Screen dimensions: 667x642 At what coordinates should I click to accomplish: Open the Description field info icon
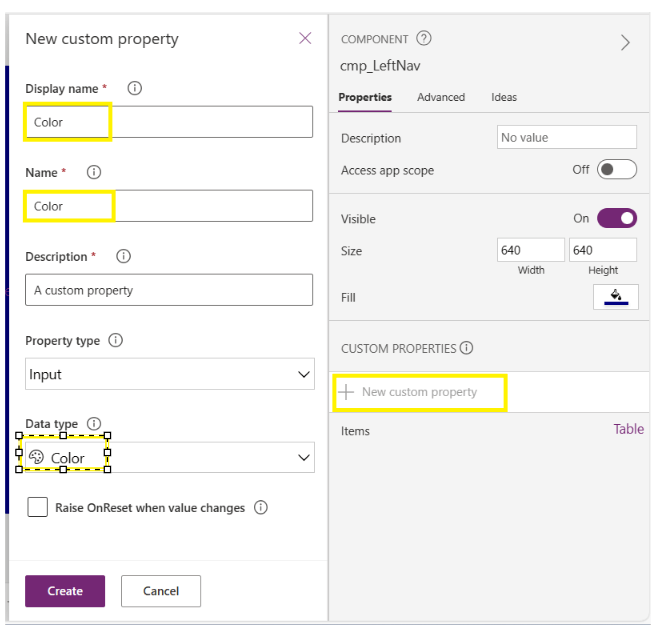[124, 257]
